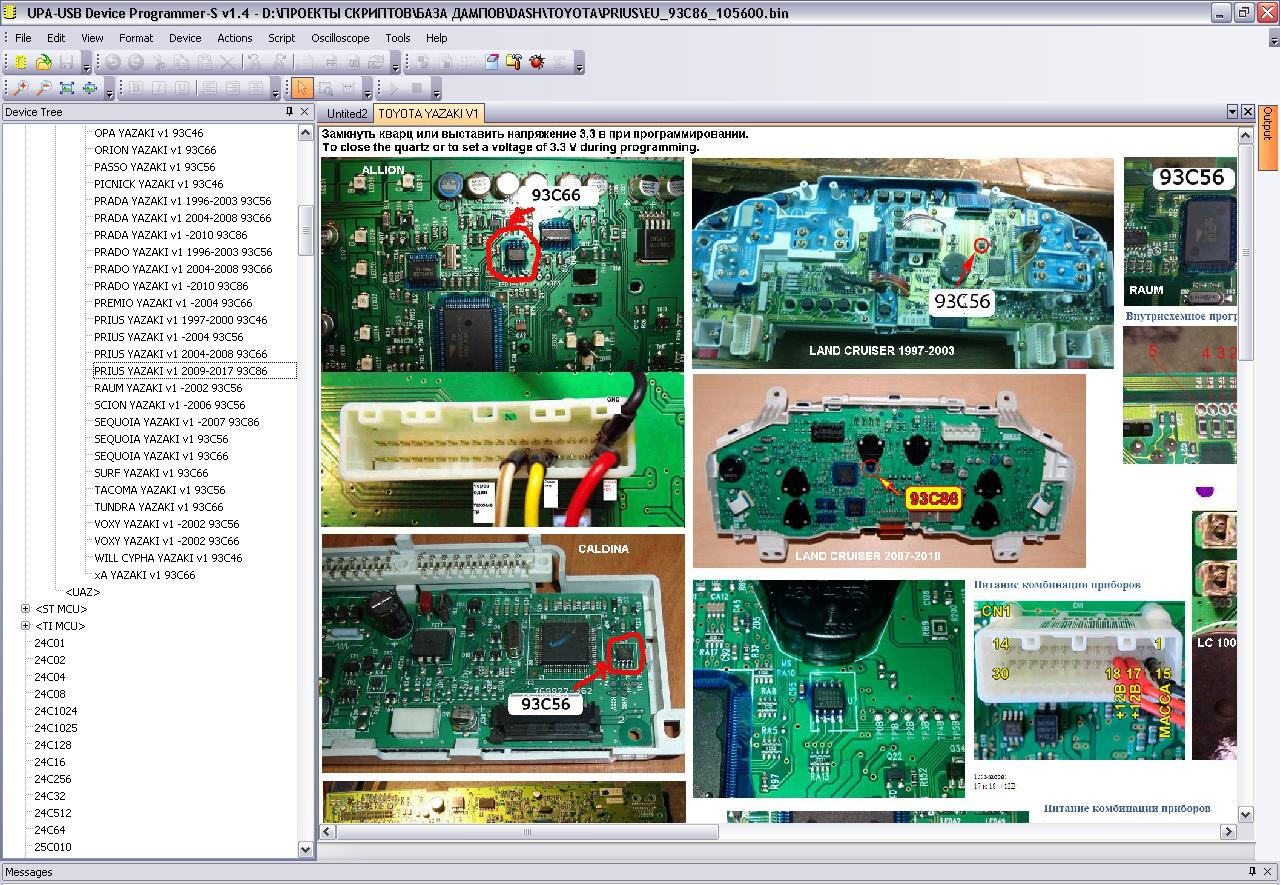Click the Zoom In magnifier icon

[x=21, y=88]
